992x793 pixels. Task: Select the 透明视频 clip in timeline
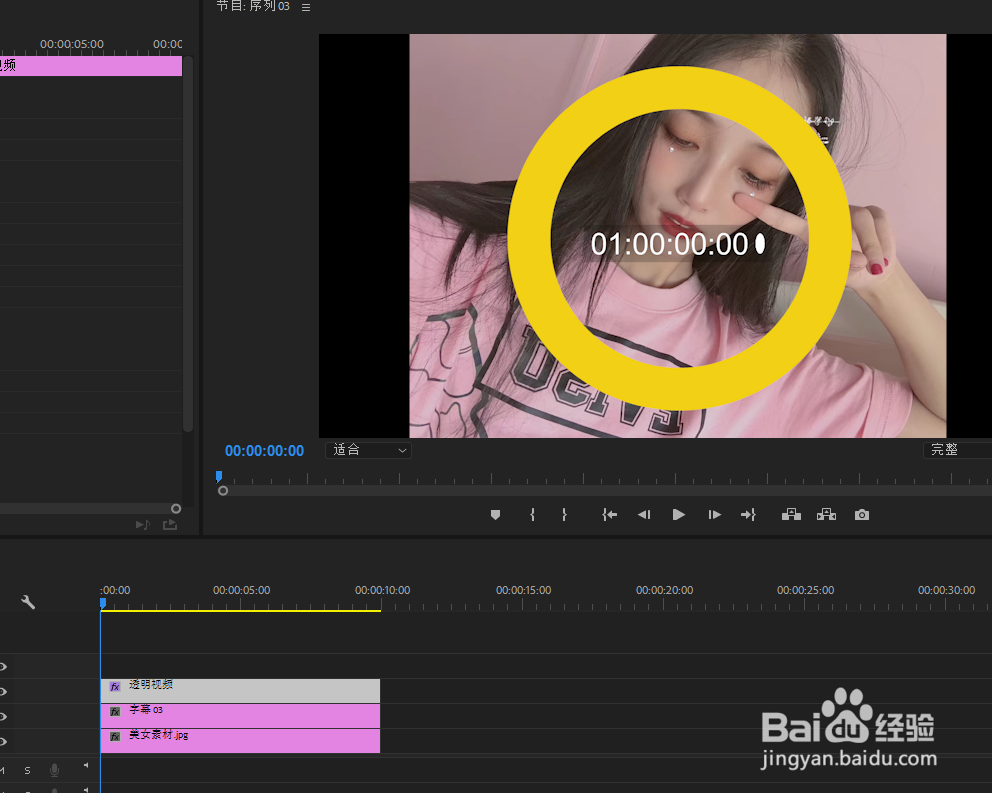pyautogui.click(x=240, y=690)
